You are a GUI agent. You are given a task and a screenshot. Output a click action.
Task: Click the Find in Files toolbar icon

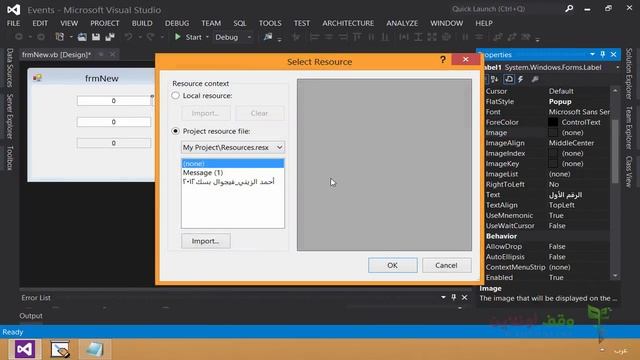click(x=268, y=37)
